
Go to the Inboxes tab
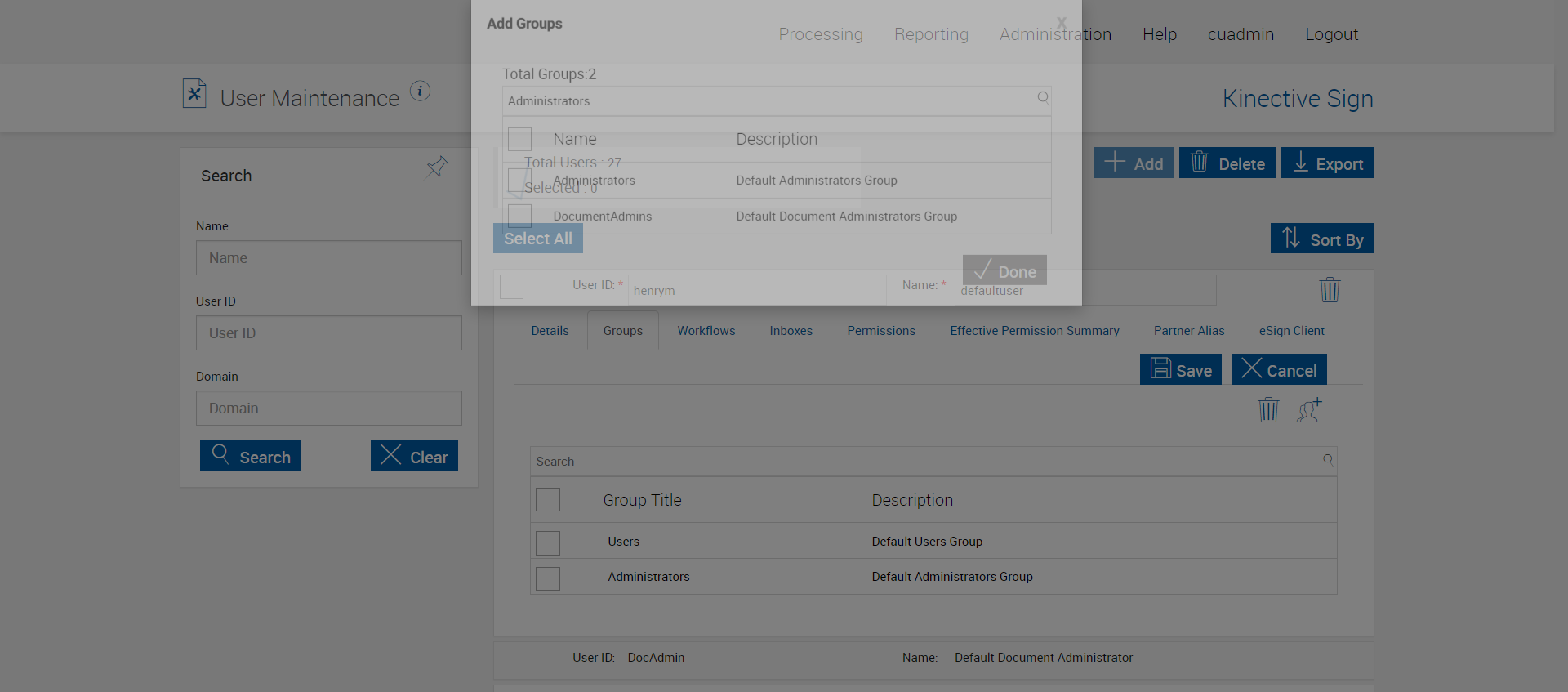(x=791, y=331)
